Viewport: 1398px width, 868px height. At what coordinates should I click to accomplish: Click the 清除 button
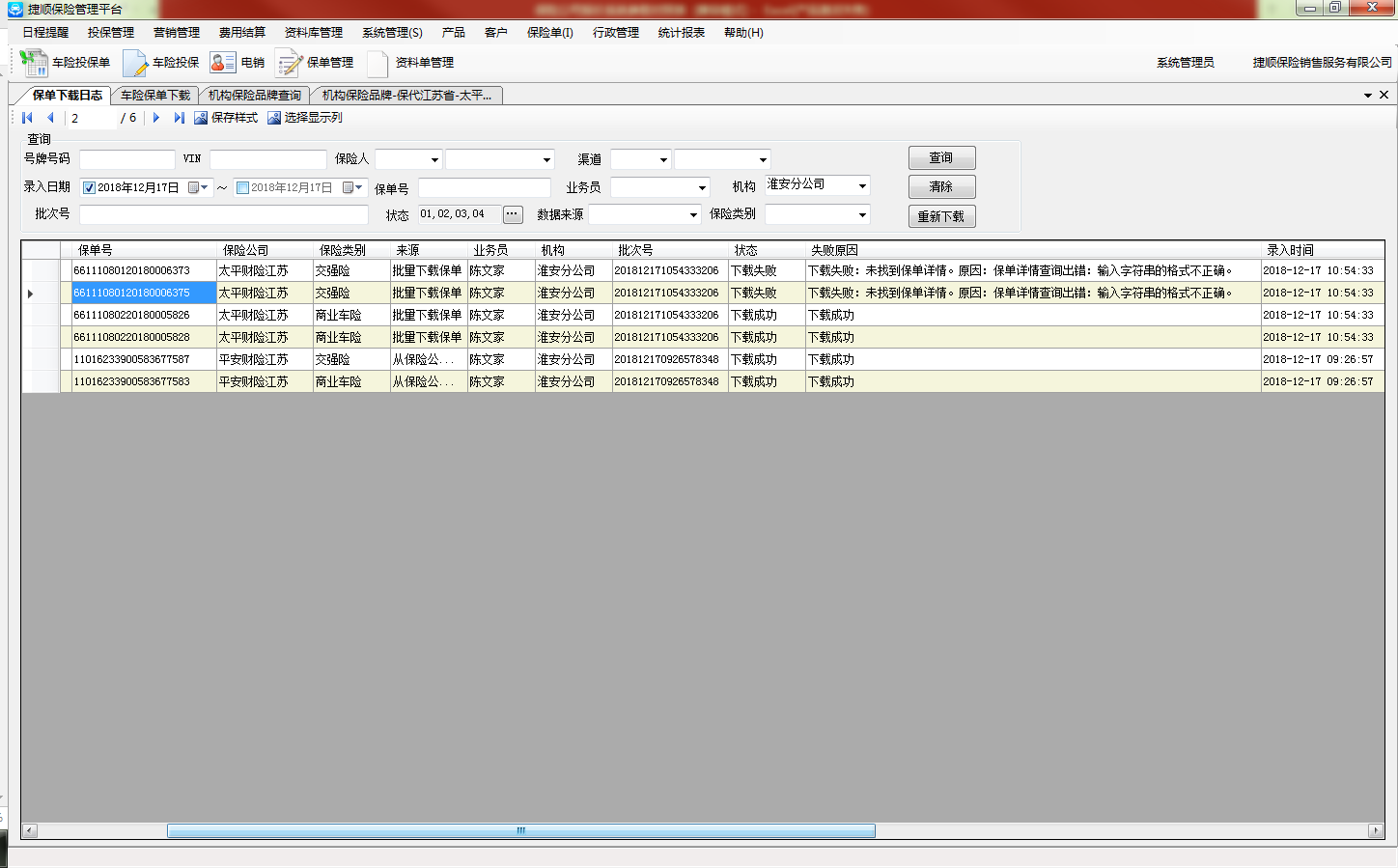(941, 186)
